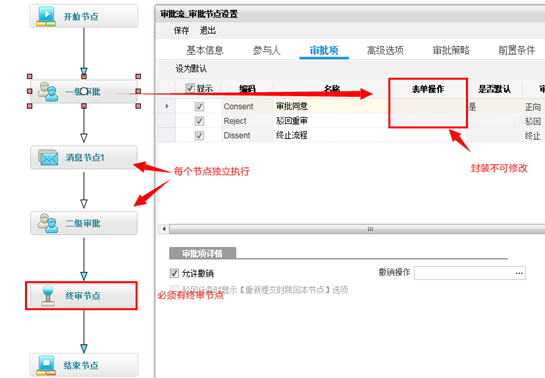Screen dimensions: 545x378
Task: Click the 保存 button
Action: pos(181,31)
